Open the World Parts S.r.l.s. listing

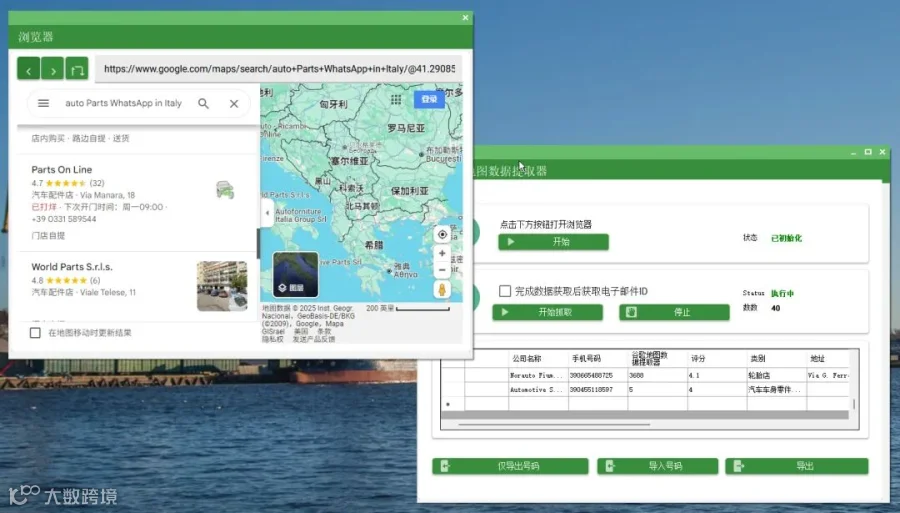pos(72,267)
